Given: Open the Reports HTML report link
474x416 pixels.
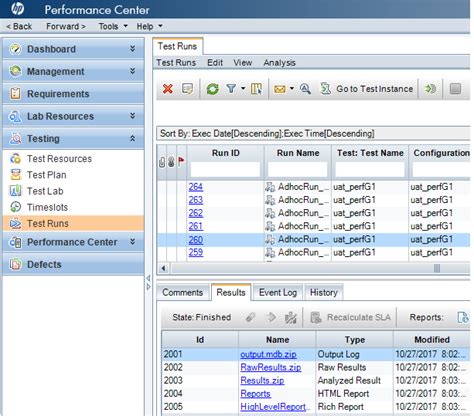Looking at the screenshot, I should pyautogui.click(x=255, y=394).
